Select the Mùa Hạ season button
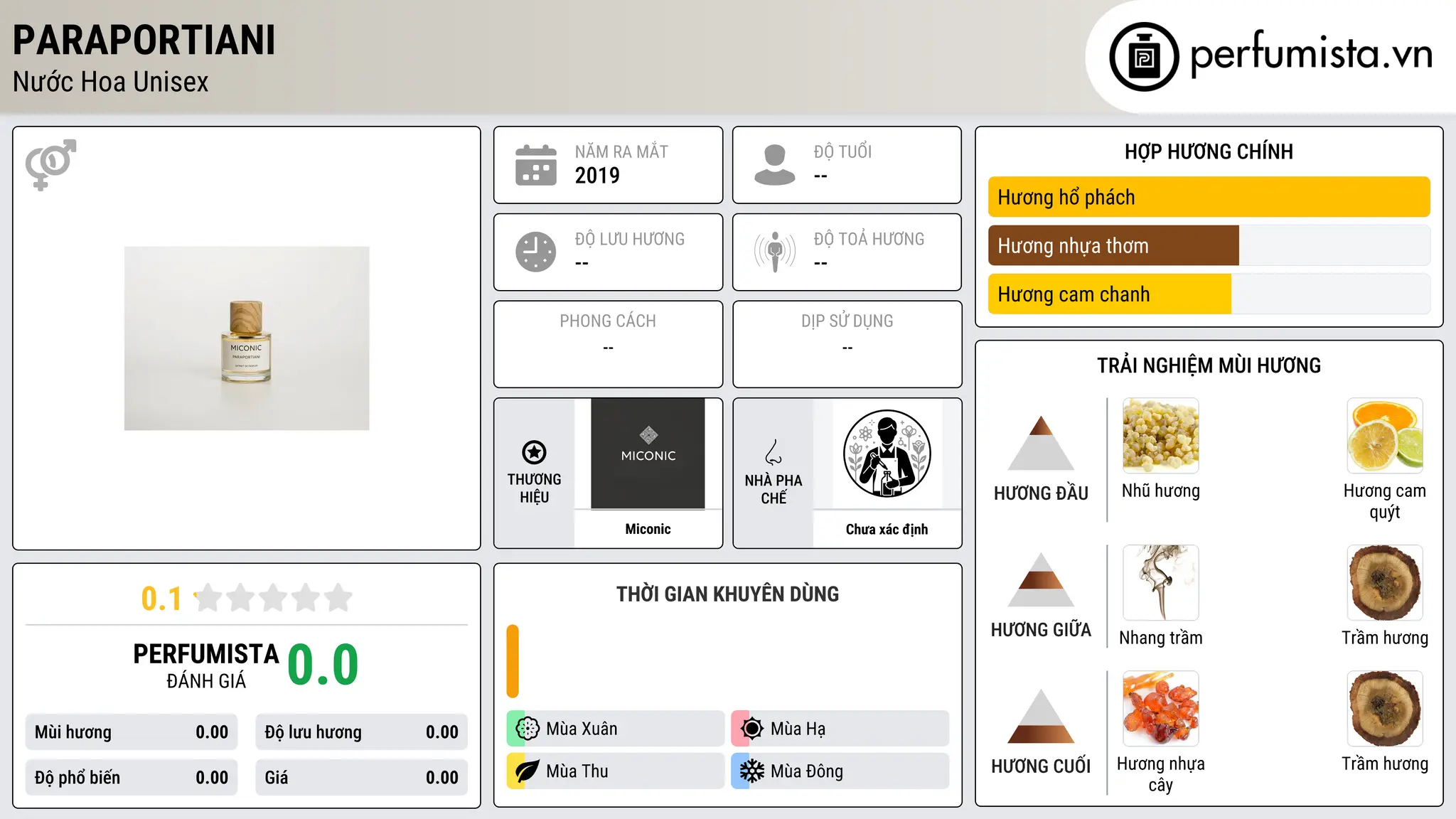The image size is (1456, 819). (840, 729)
